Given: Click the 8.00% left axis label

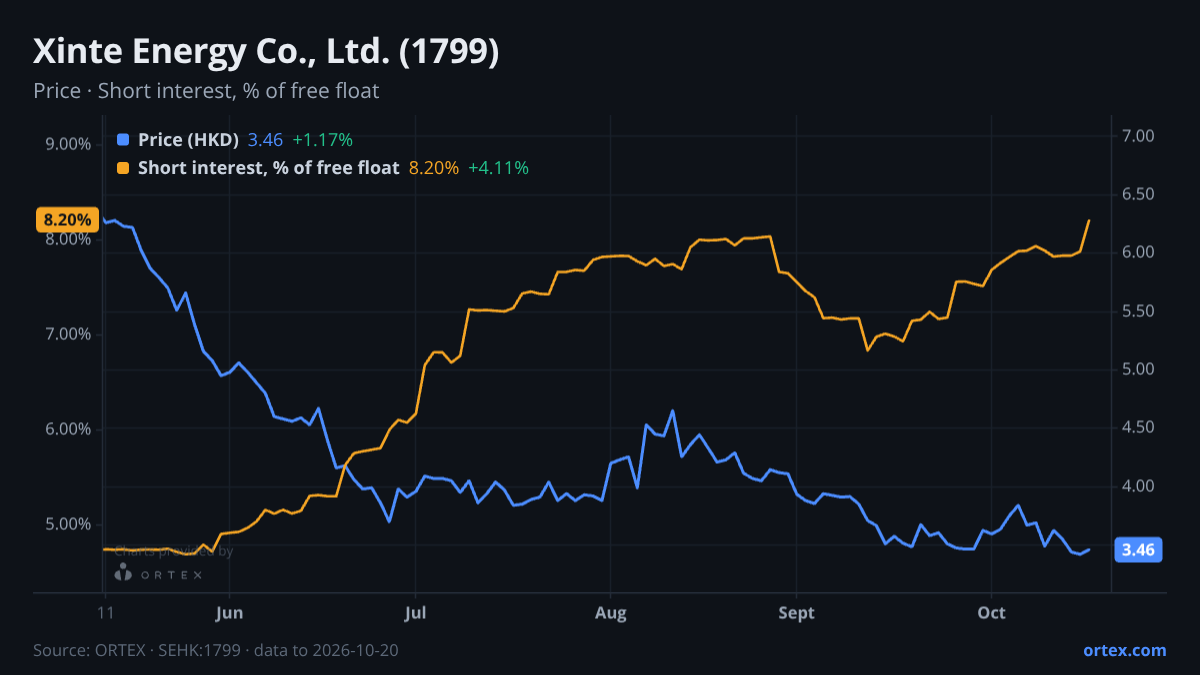Looking at the screenshot, I should (68, 239).
